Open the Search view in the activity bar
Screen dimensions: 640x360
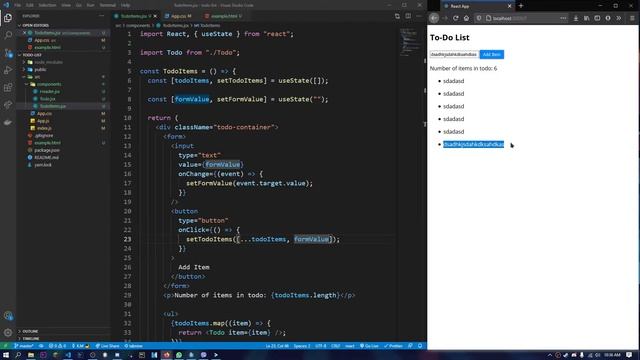click(8, 35)
